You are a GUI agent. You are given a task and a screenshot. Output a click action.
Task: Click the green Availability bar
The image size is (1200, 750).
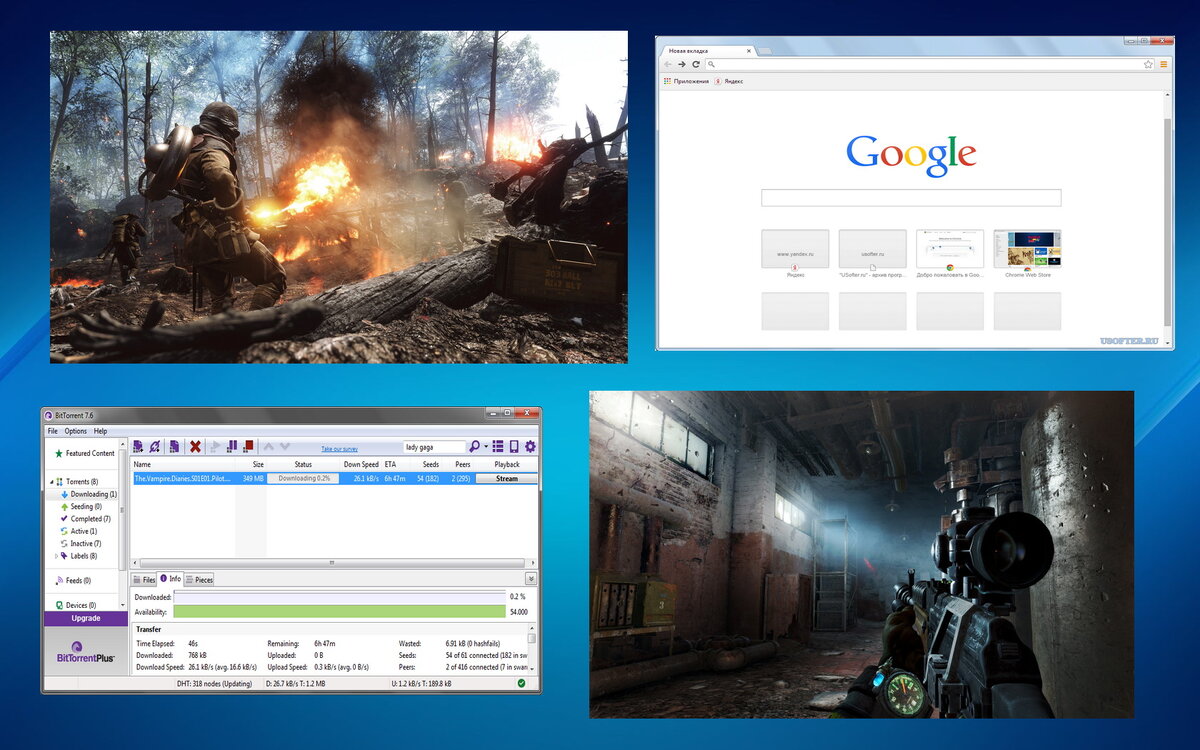[x=339, y=611]
